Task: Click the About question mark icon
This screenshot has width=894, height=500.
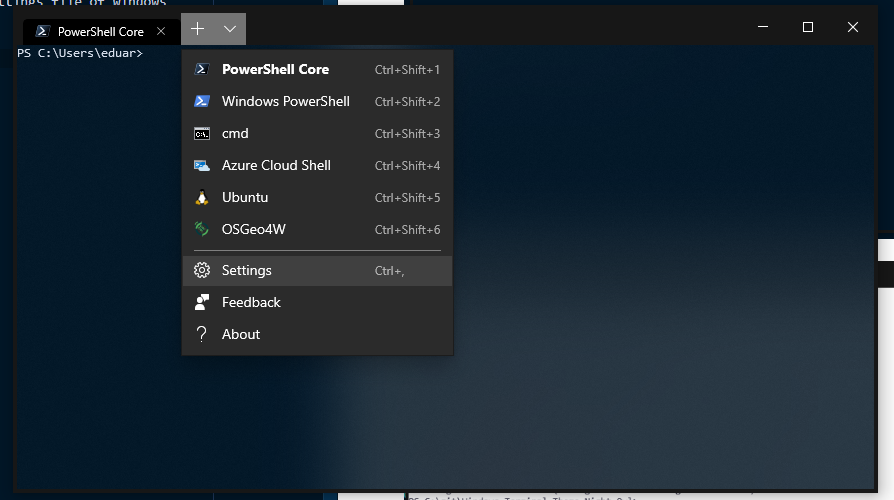Action: point(201,334)
